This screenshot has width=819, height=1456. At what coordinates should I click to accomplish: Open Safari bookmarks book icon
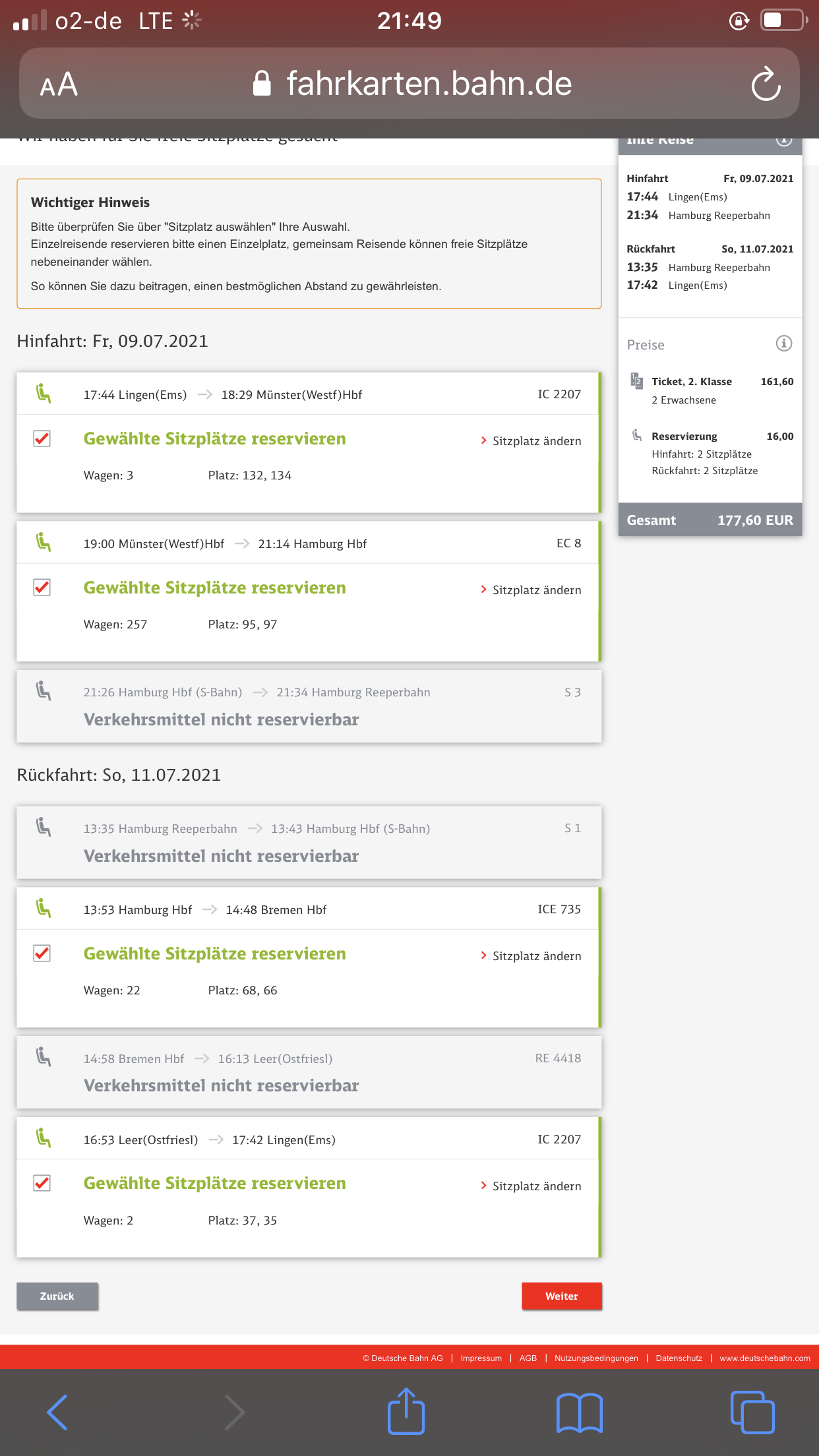pos(579,1412)
